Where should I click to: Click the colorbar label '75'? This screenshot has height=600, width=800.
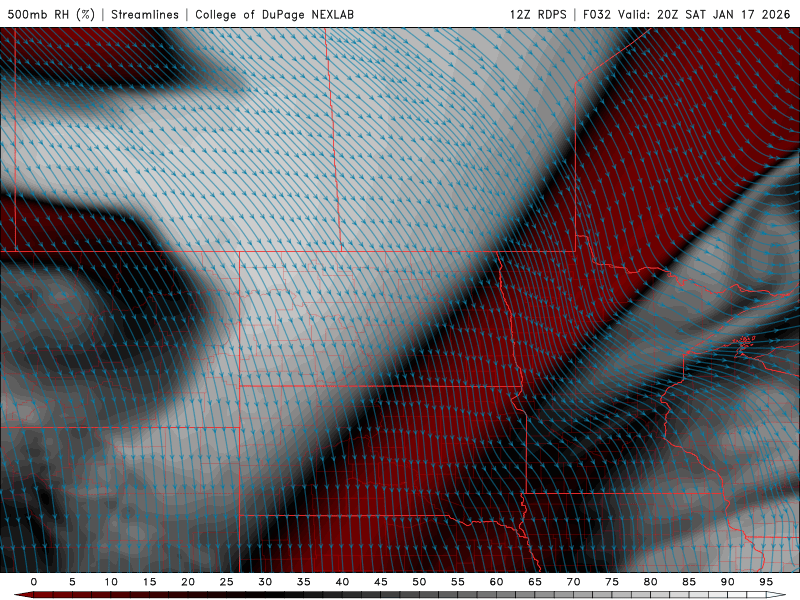pyautogui.click(x=612, y=582)
